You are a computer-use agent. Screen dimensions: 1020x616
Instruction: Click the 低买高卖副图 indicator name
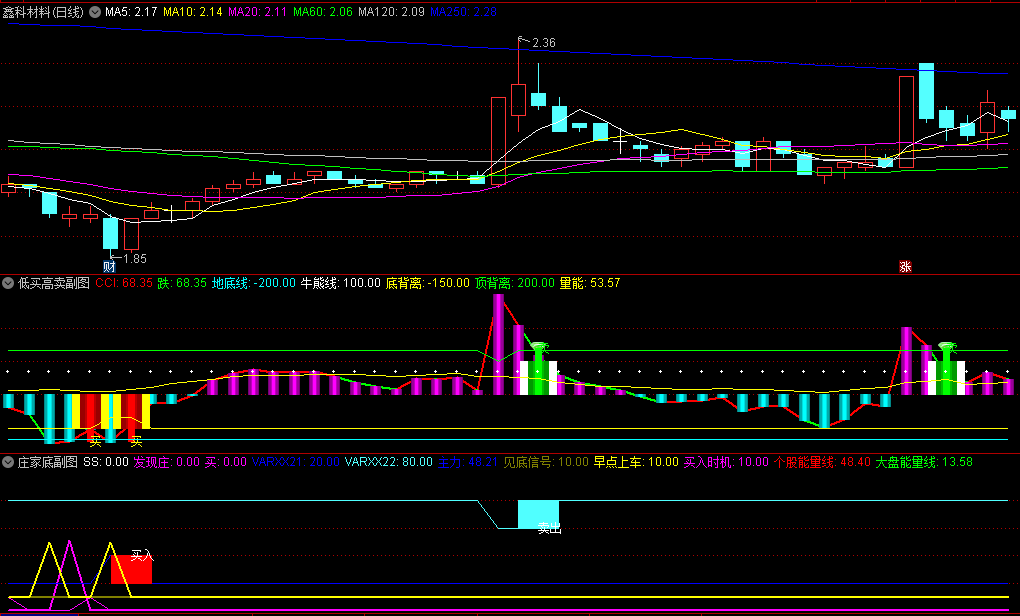click(53, 283)
